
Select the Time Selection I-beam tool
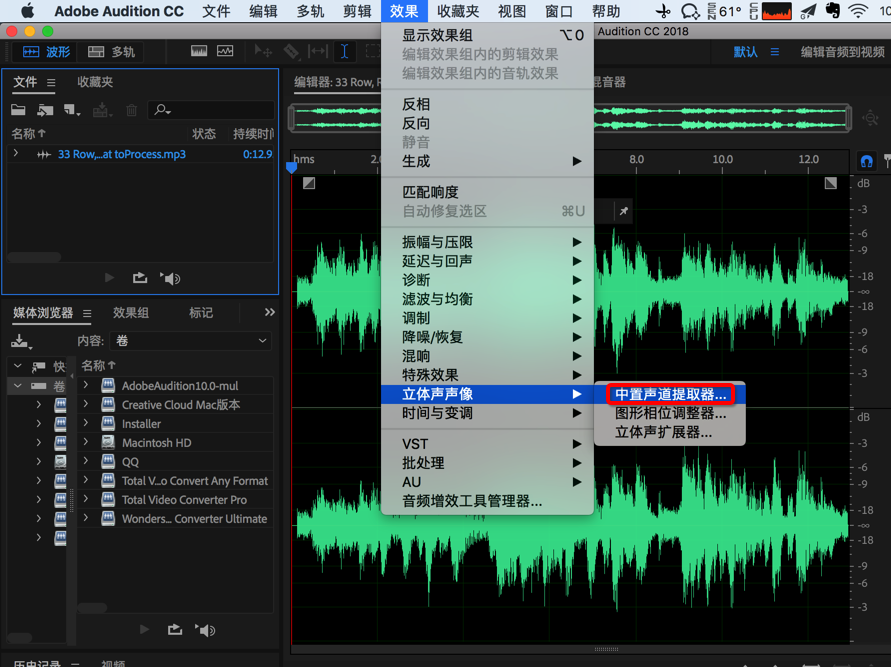344,52
